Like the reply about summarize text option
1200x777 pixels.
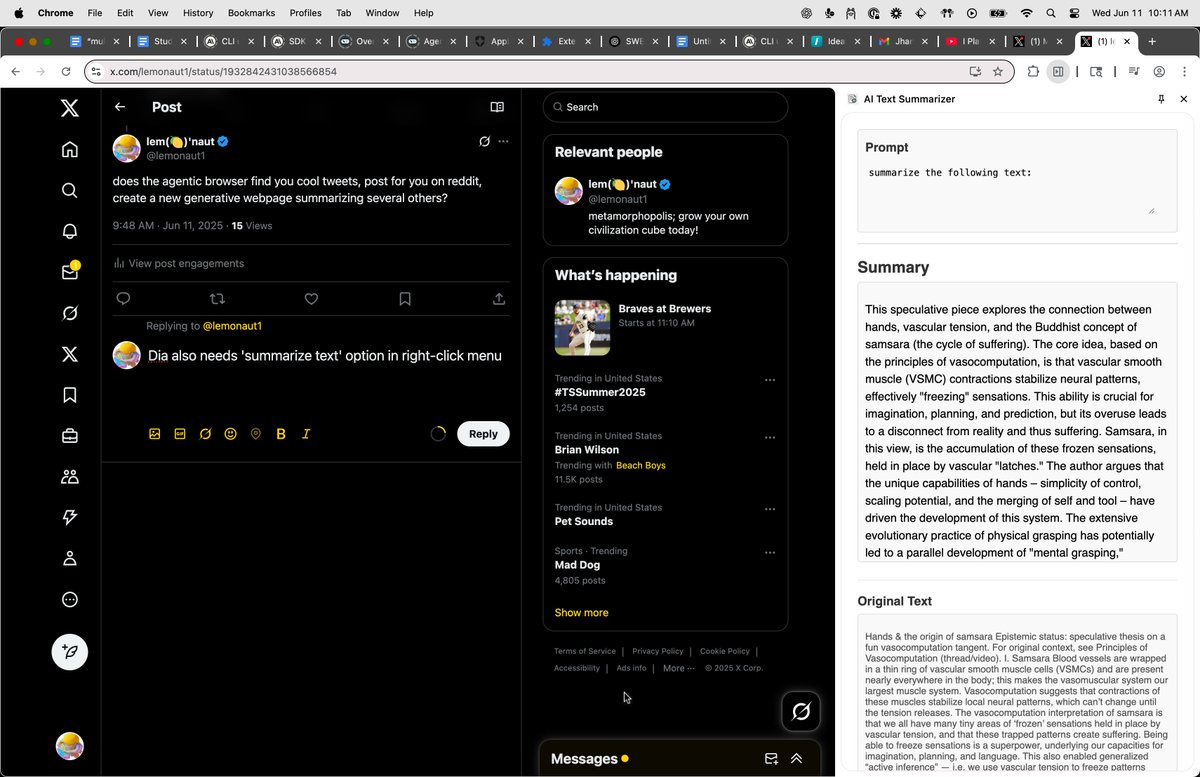311,298
